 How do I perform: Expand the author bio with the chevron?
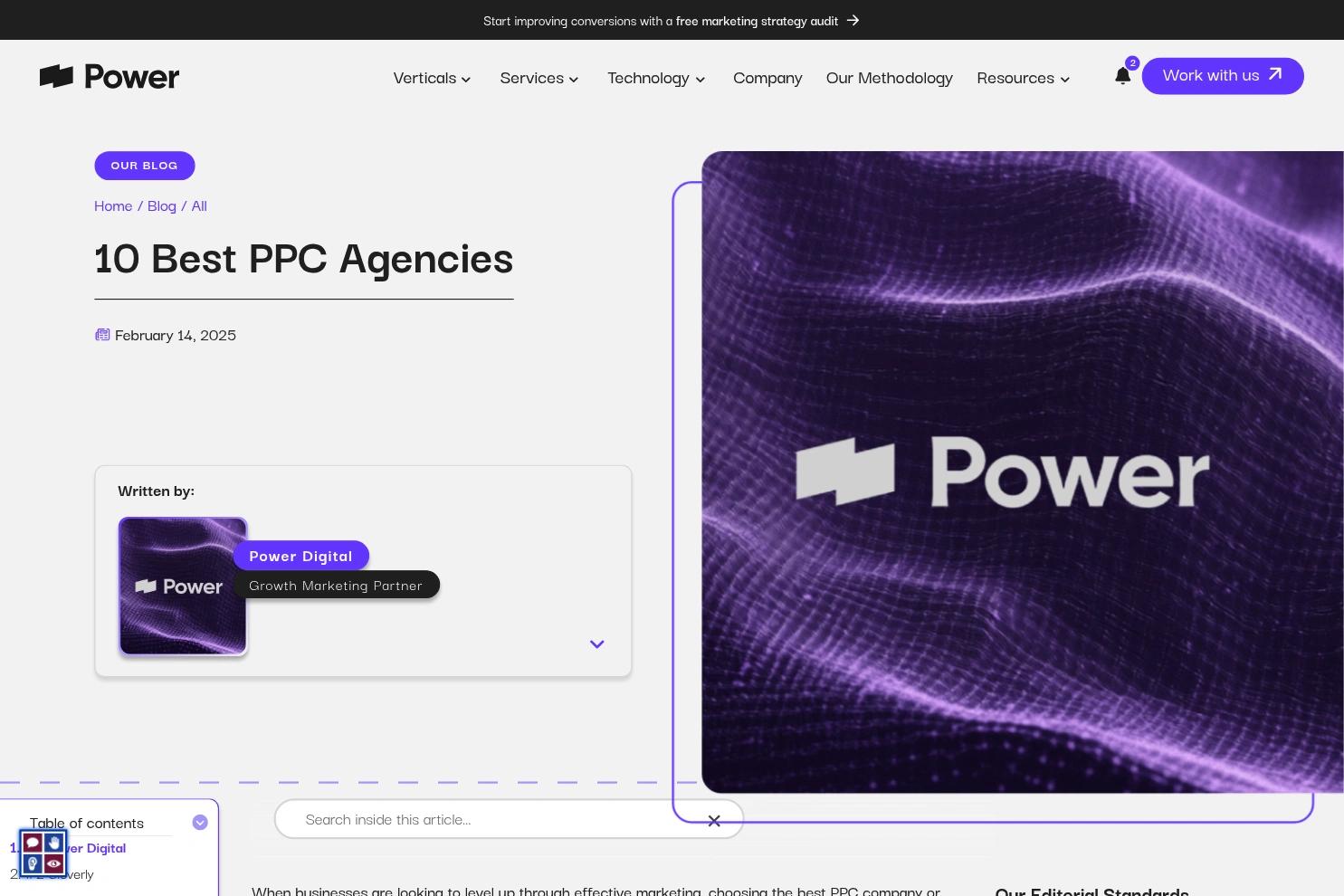(x=596, y=643)
